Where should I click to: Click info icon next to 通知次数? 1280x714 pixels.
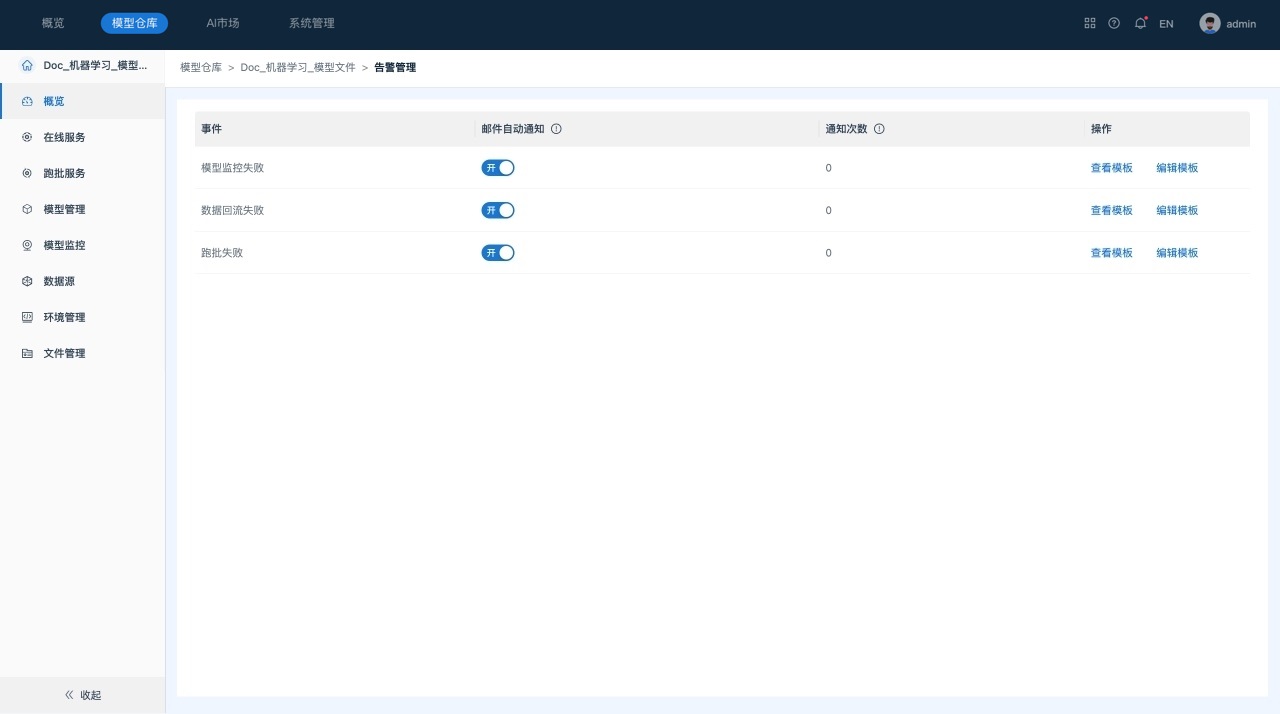click(879, 129)
